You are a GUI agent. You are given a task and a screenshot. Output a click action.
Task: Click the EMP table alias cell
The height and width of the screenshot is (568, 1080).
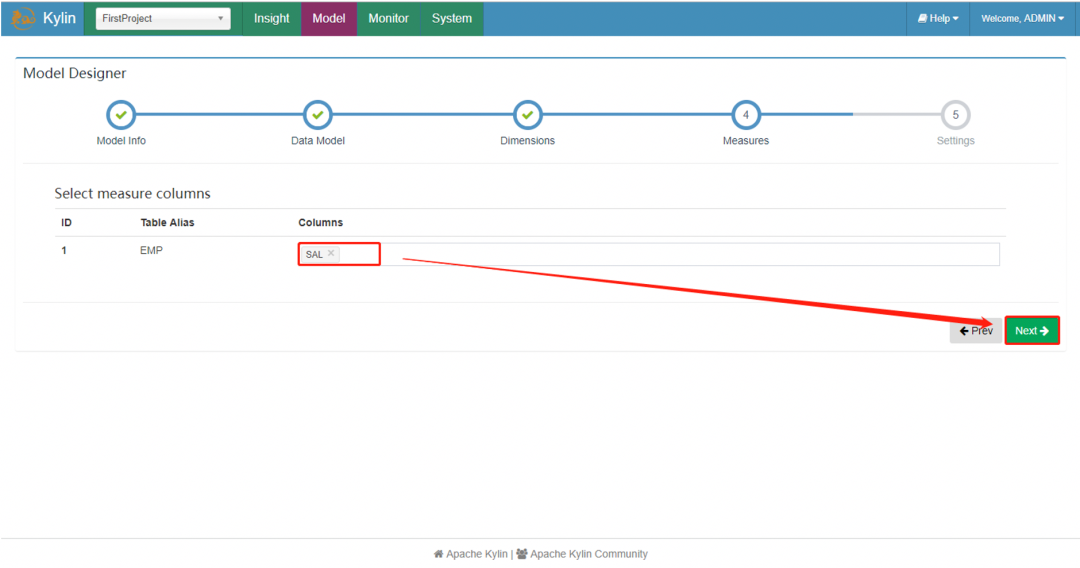click(152, 251)
